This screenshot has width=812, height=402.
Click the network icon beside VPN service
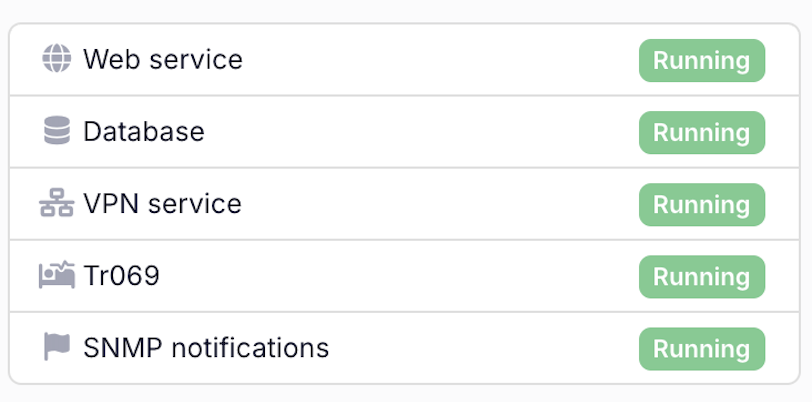(57, 204)
